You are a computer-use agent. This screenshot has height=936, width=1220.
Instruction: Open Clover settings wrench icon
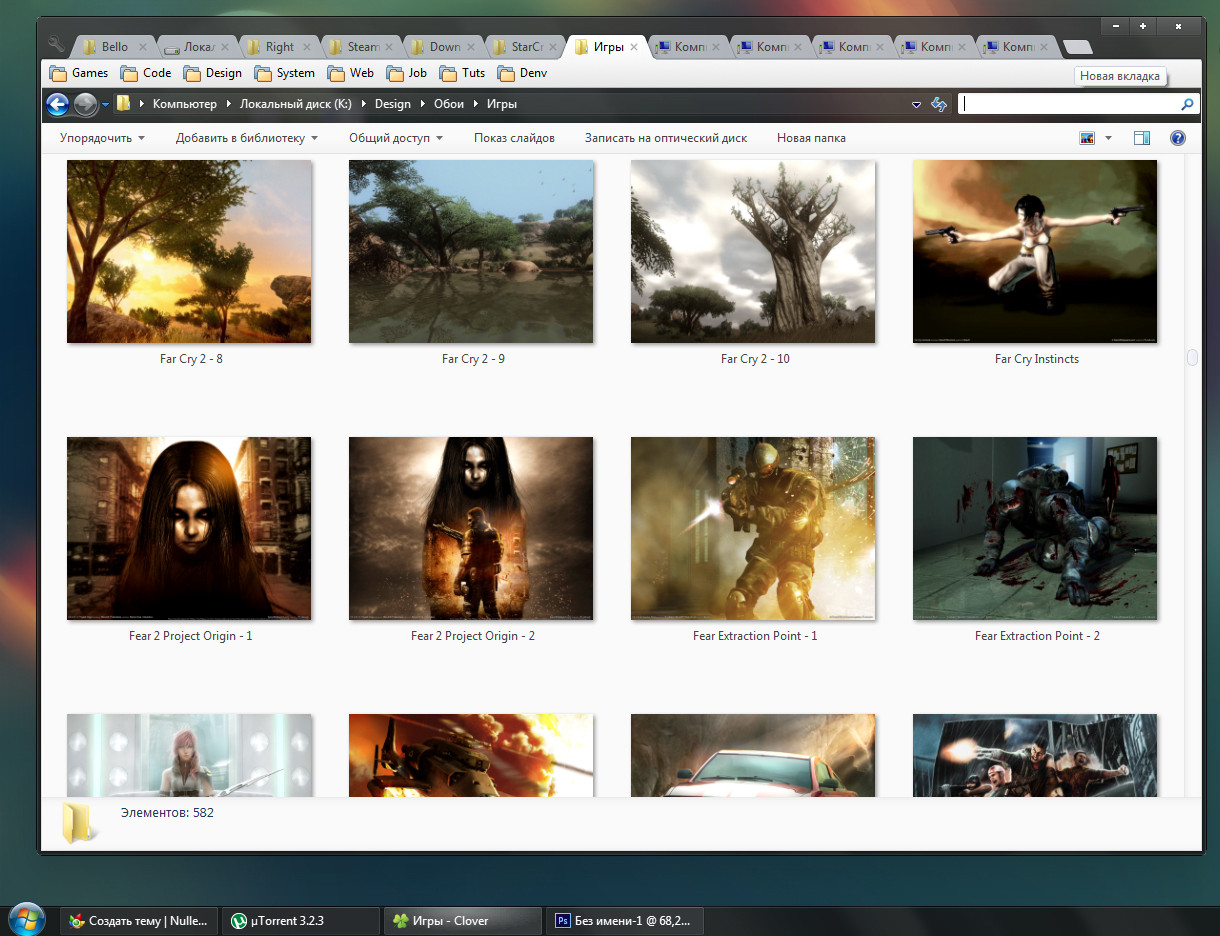[56, 45]
